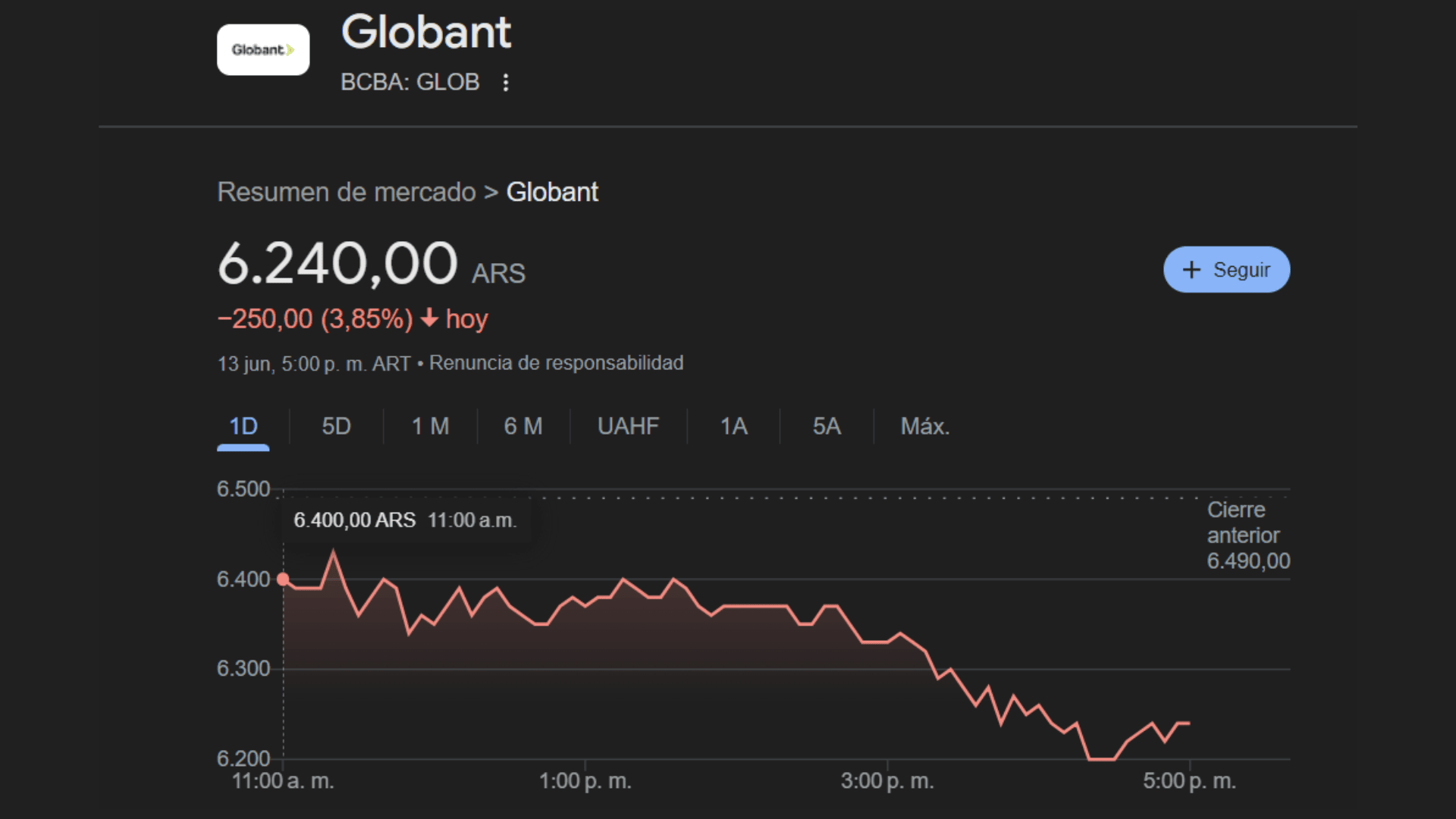Image resolution: width=1456 pixels, height=819 pixels.
Task: Switch to the 1 M chart range
Action: [x=430, y=426]
